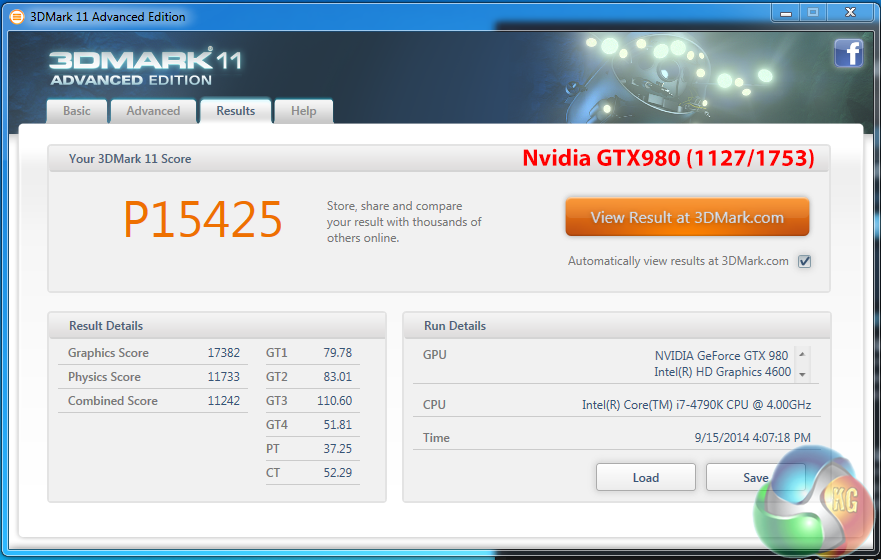Open the Facebook share icon
The image size is (881, 560).
click(x=848, y=54)
